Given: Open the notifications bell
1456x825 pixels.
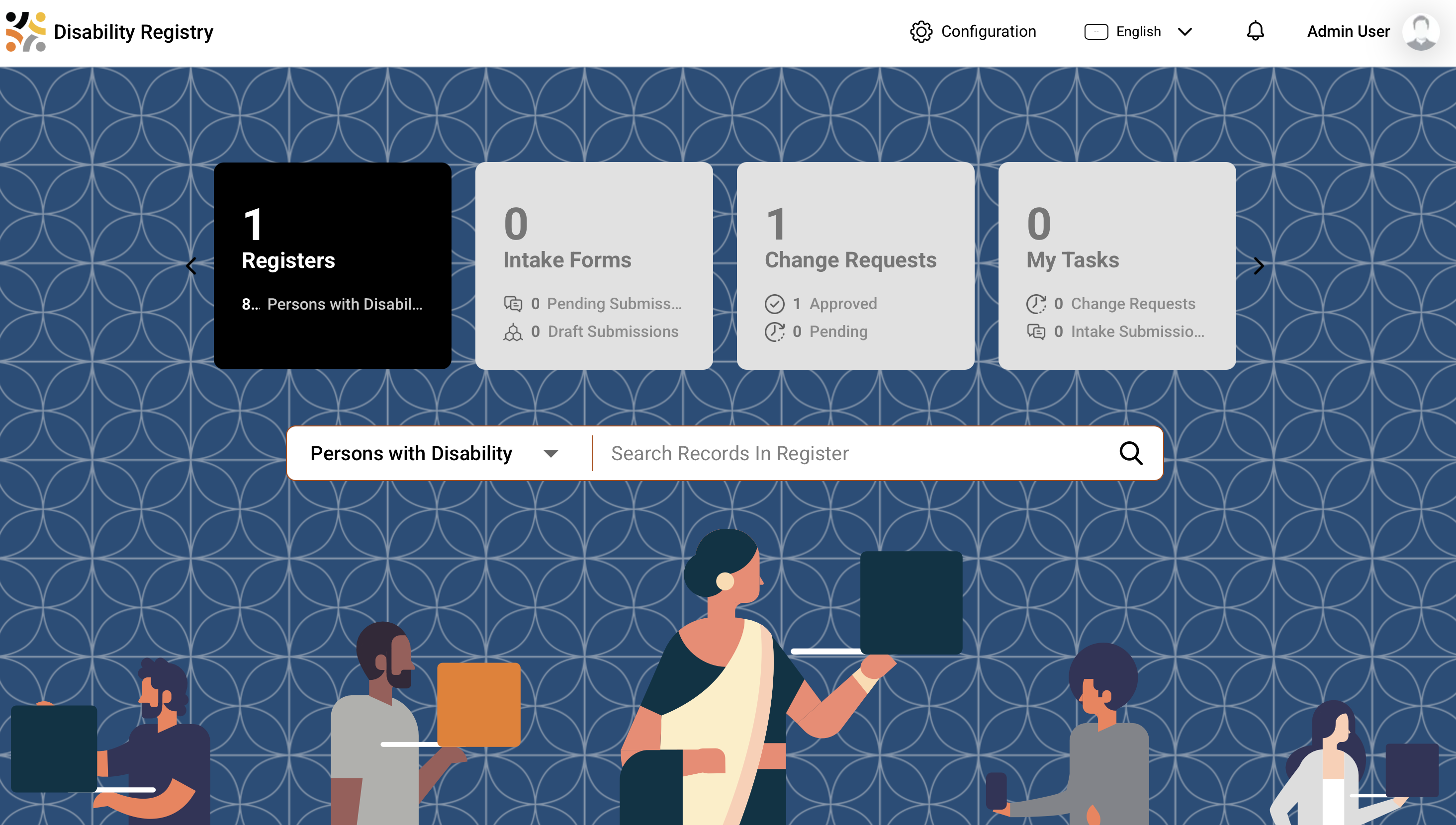Looking at the screenshot, I should coord(1256,31).
